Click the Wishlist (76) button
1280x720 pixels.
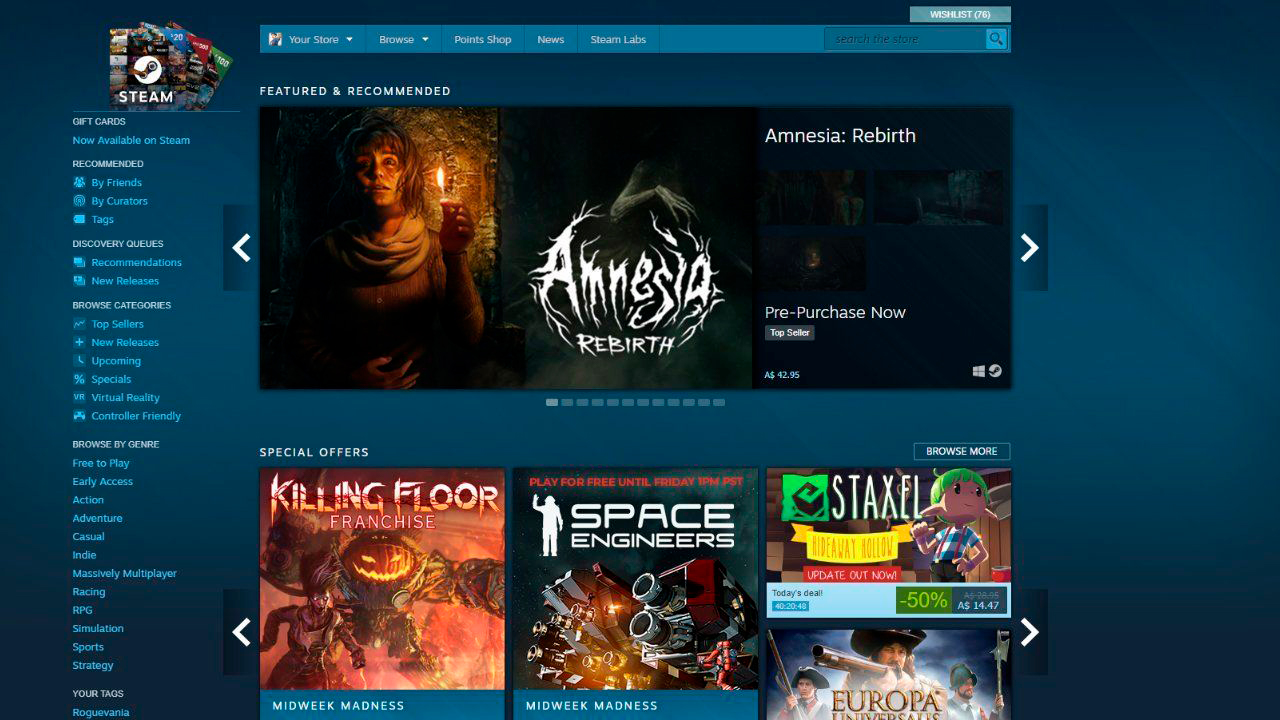(x=959, y=14)
